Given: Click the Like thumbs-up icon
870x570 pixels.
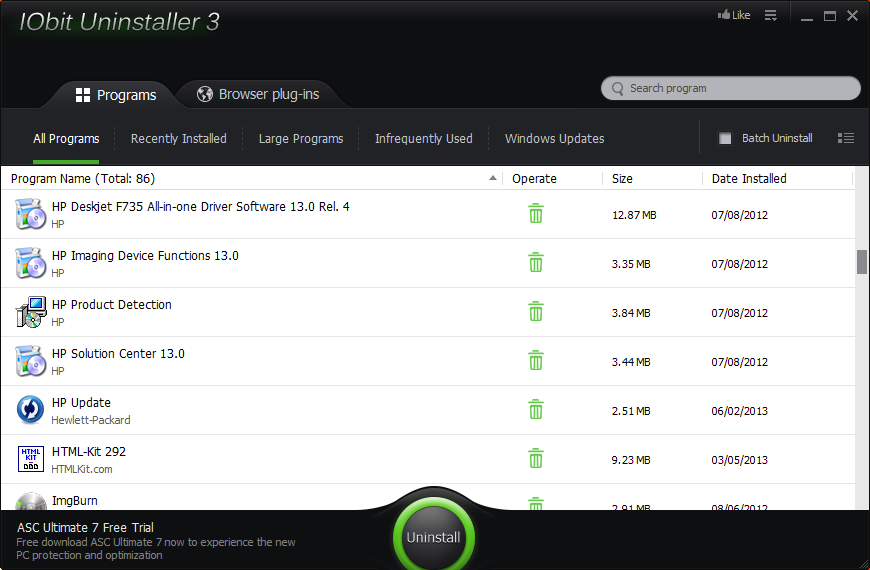Looking at the screenshot, I should (724, 15).
